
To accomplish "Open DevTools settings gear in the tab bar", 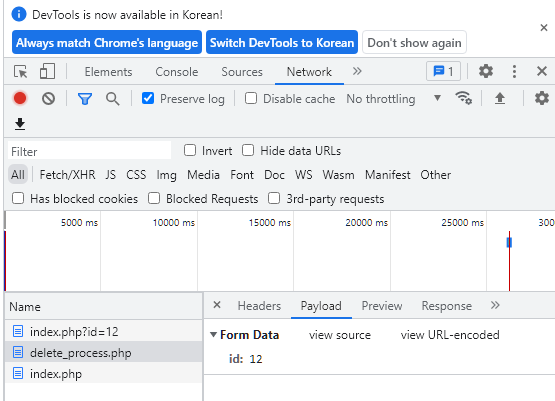I will 486,71.
